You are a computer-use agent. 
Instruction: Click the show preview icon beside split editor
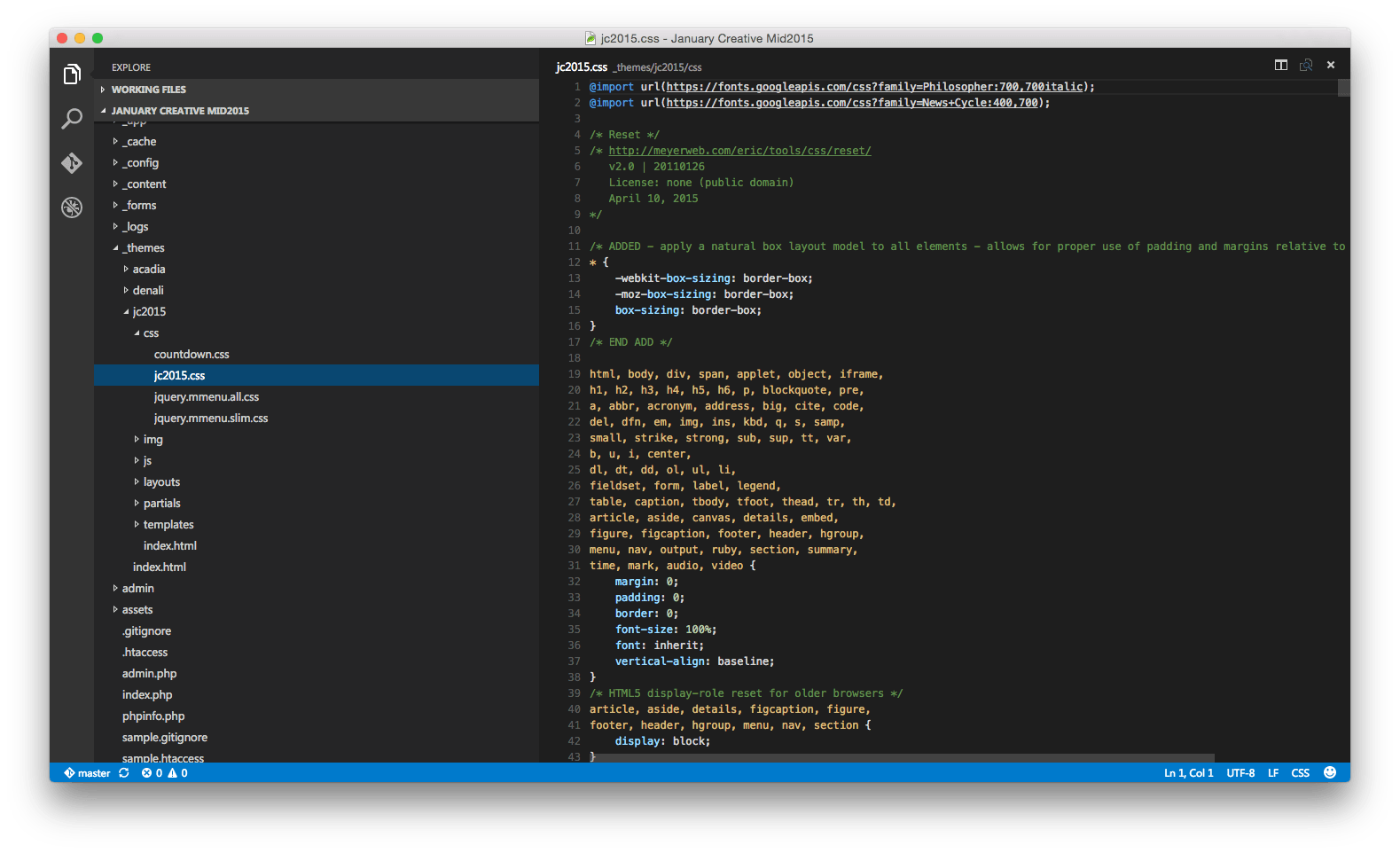point(1305,65)
